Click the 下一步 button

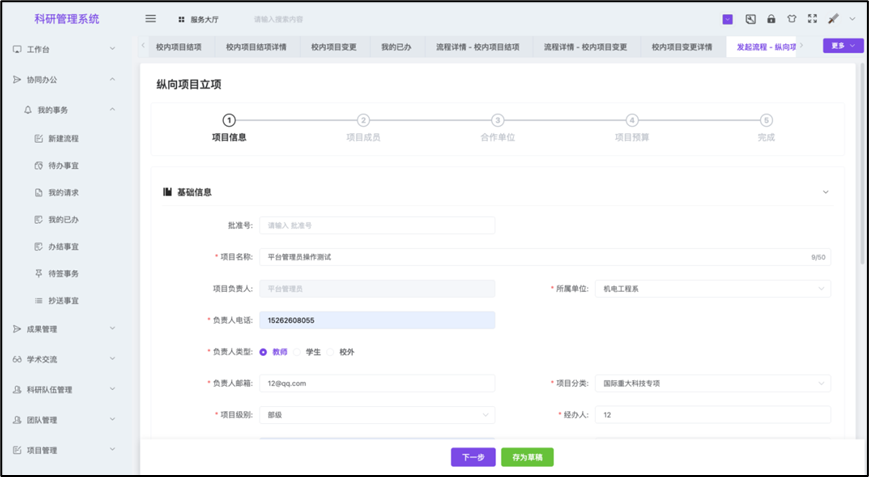(473, 457)
